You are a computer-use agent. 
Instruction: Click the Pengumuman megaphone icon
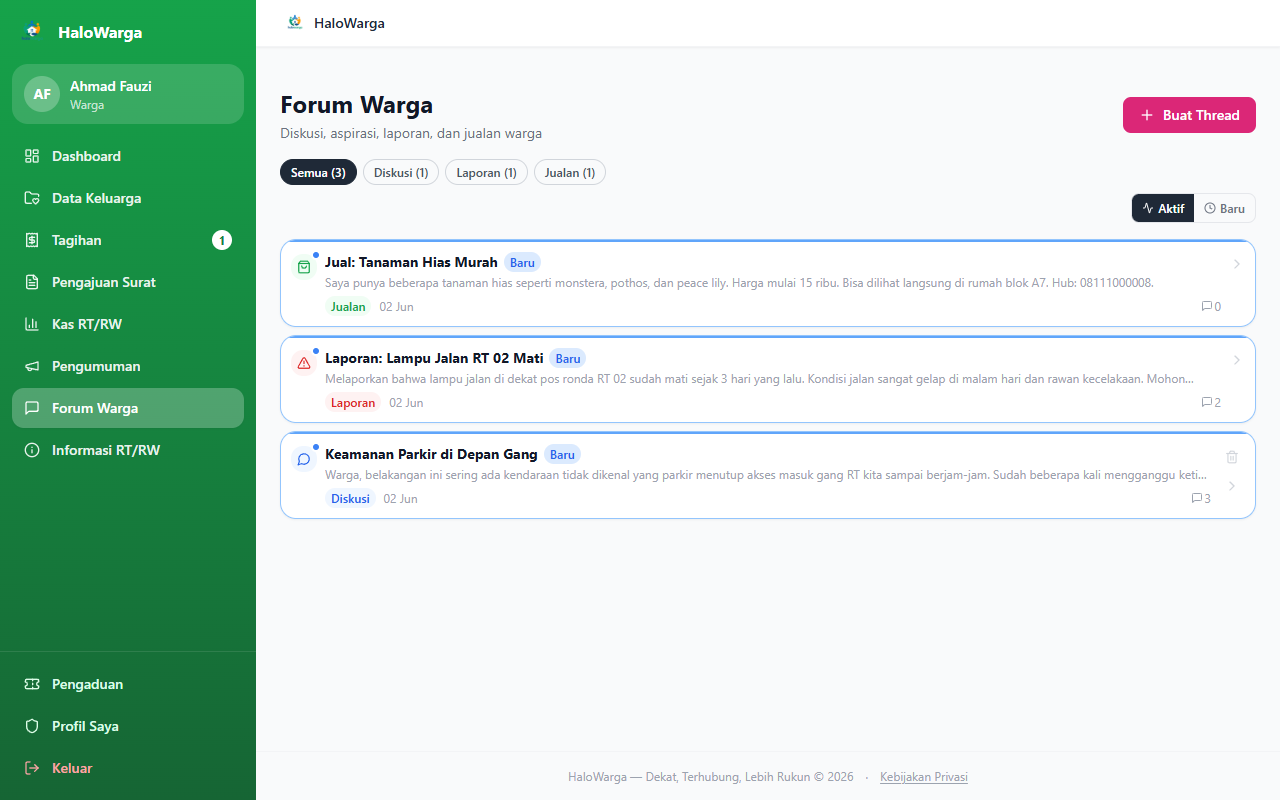tap(32, 366)
